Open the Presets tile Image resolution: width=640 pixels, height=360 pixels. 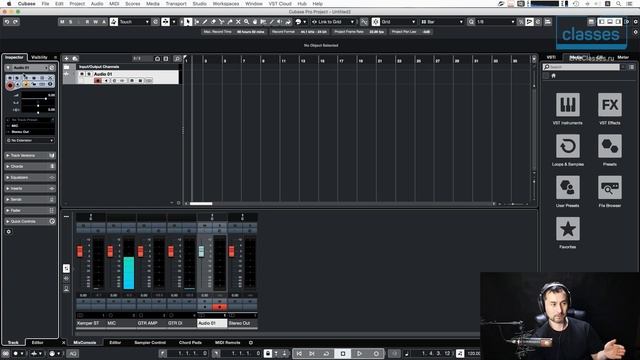pyautogui.click(x=610, y=146)
